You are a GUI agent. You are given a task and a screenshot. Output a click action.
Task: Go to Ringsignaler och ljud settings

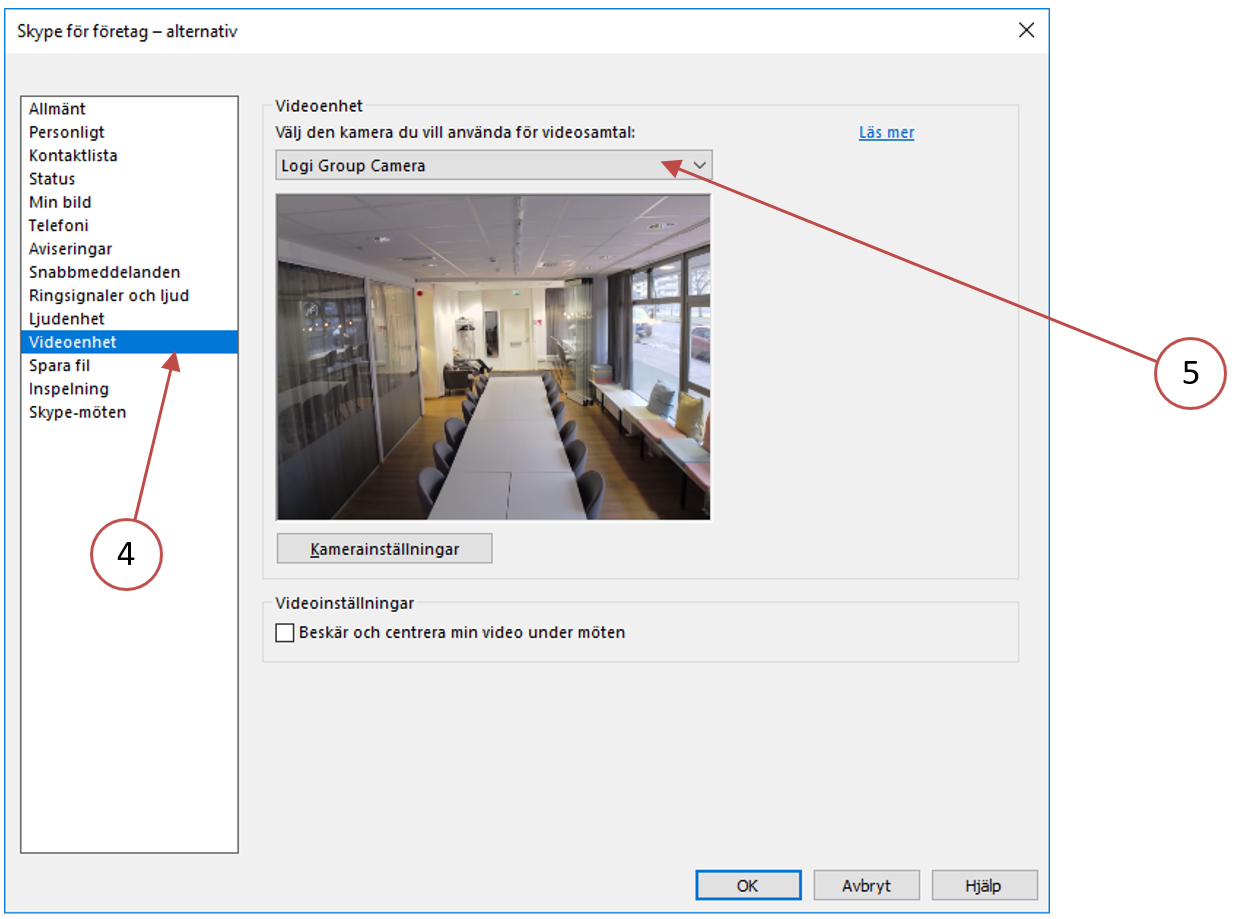(109, 296)
